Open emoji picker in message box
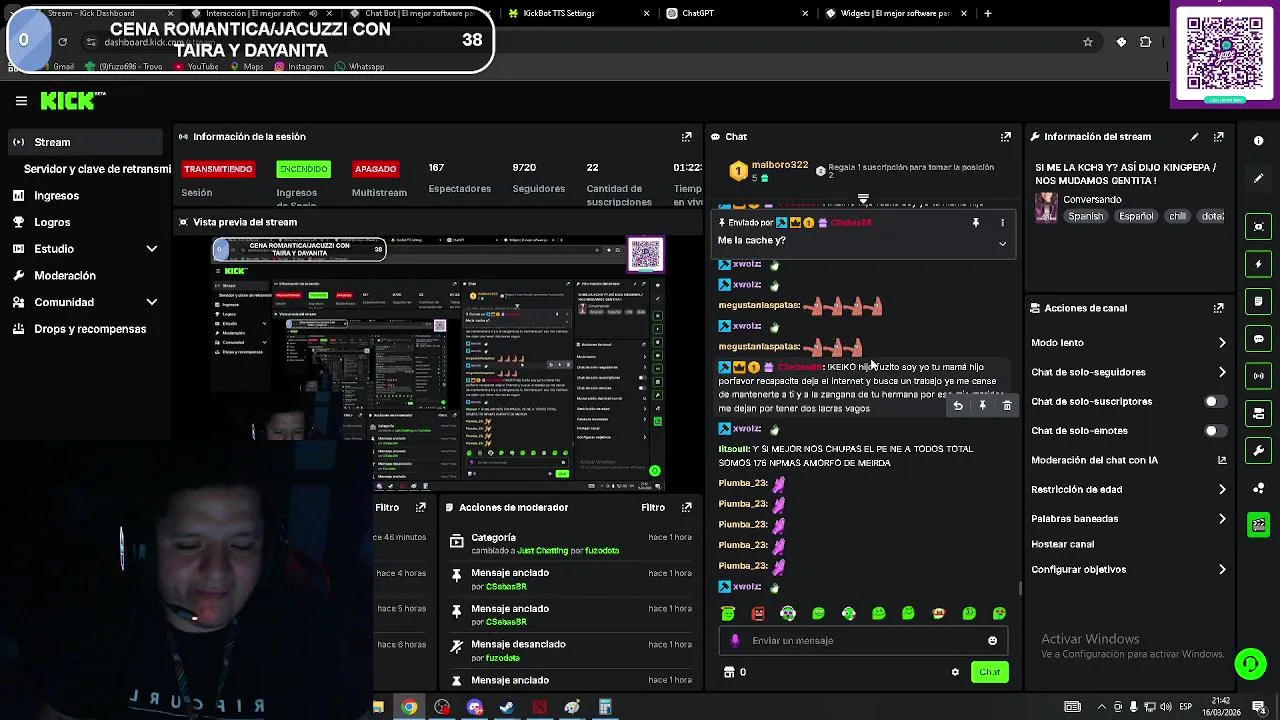Image resolution: width=1280 pixels, height=720 pixels. click(992, 641)
